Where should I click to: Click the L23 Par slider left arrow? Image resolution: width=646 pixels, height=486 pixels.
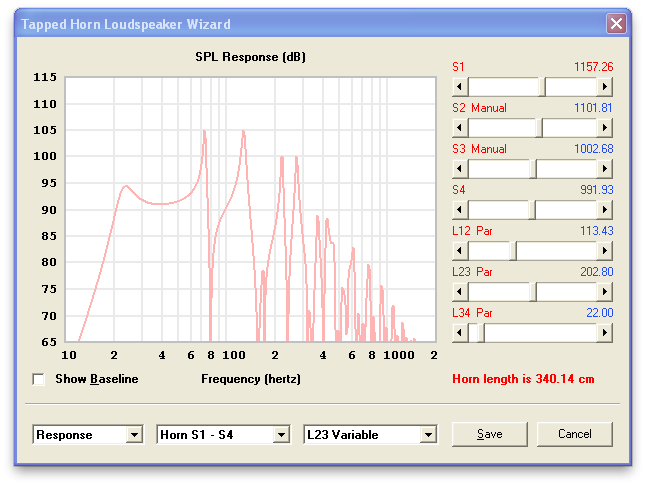460,292
